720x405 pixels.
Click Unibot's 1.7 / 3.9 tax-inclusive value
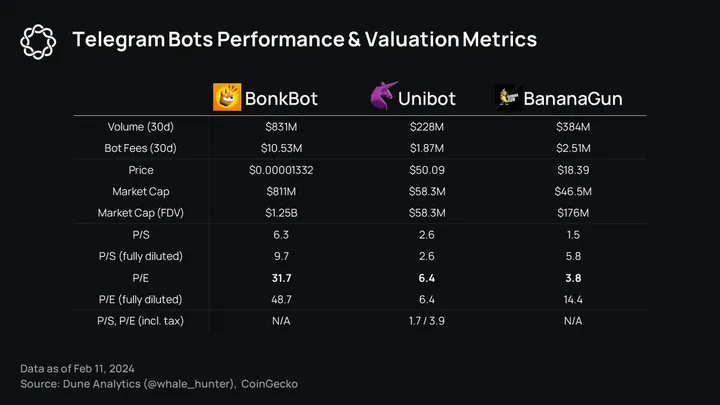(426, 321)
